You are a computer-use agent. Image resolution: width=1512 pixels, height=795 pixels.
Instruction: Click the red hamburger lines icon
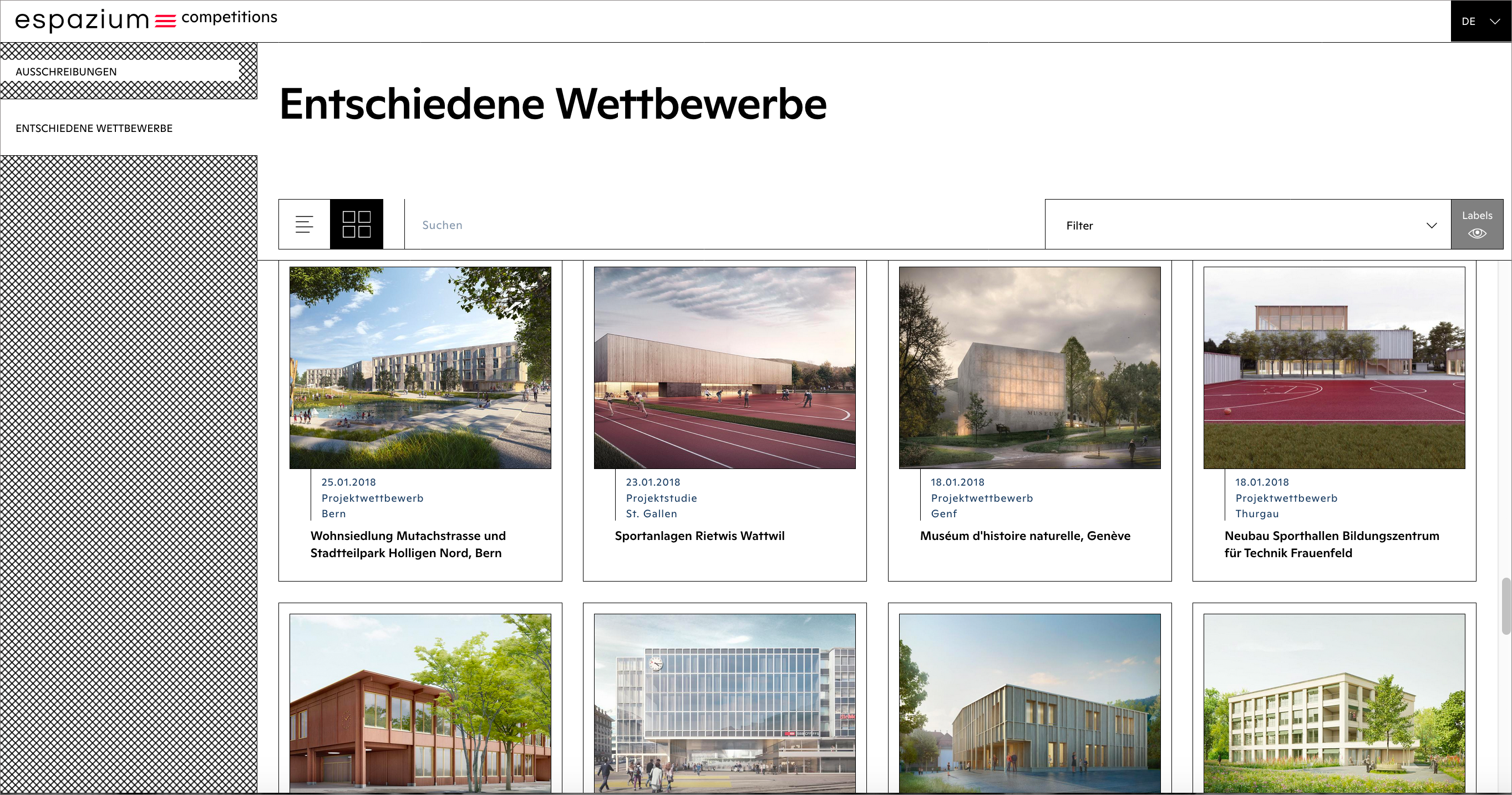165,21
